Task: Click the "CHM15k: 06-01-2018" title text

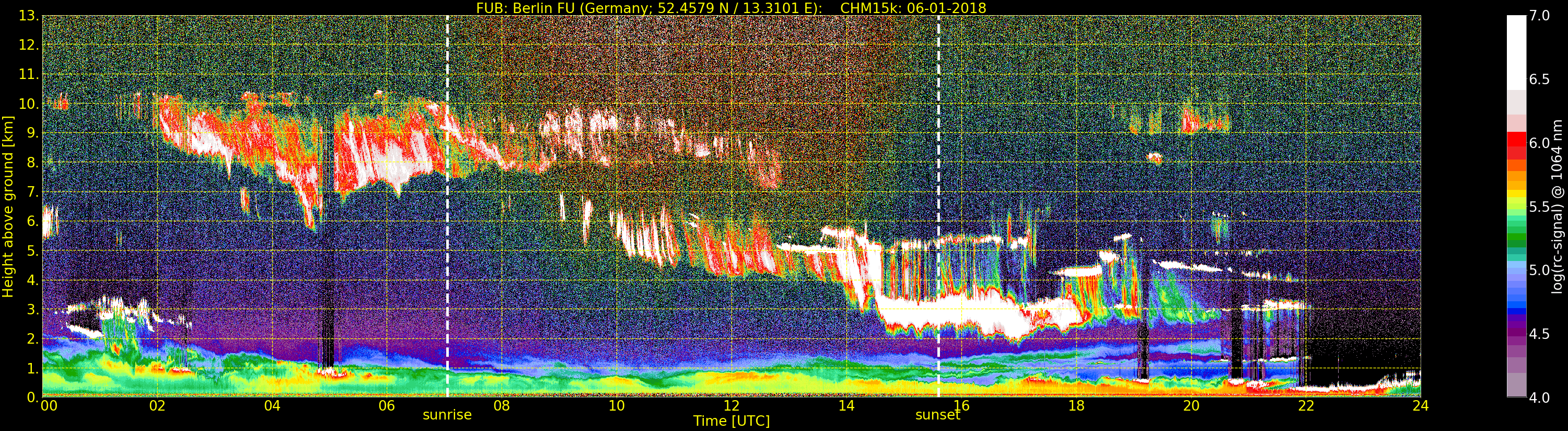Action: tap(913, 8)
